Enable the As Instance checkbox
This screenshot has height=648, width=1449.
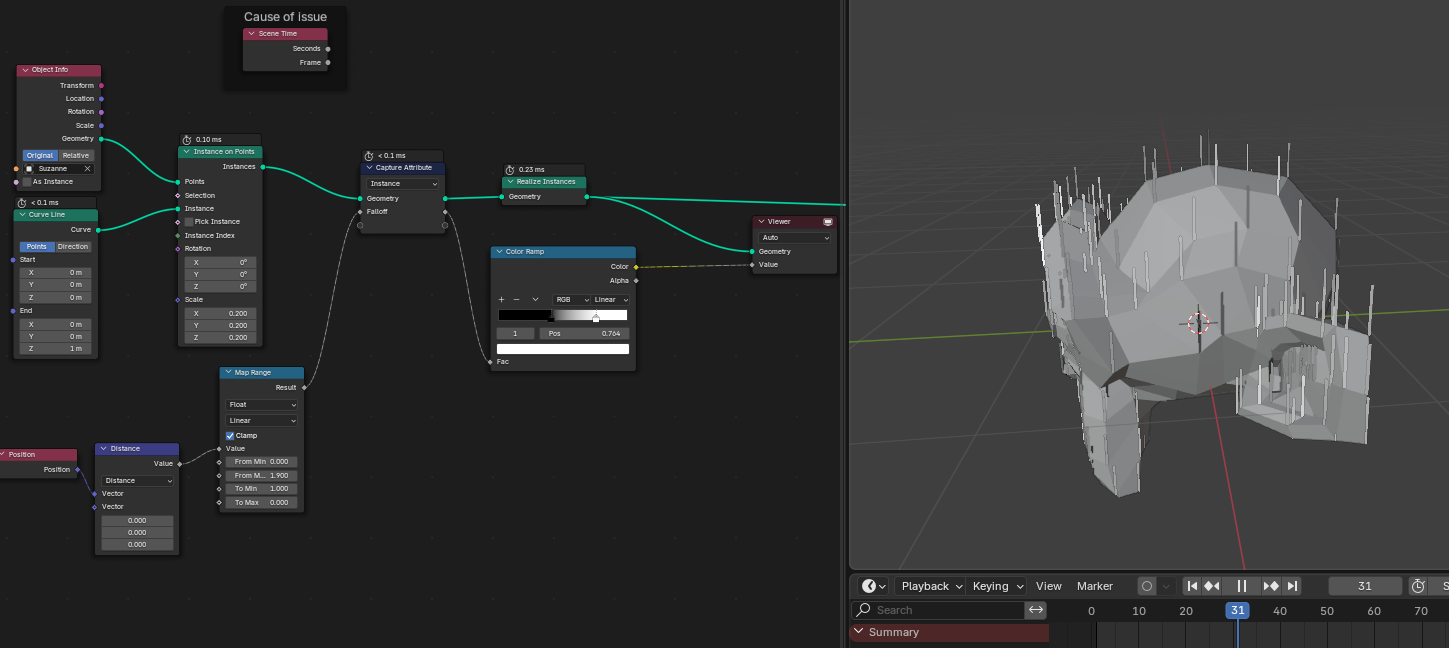tap(27, 182)
